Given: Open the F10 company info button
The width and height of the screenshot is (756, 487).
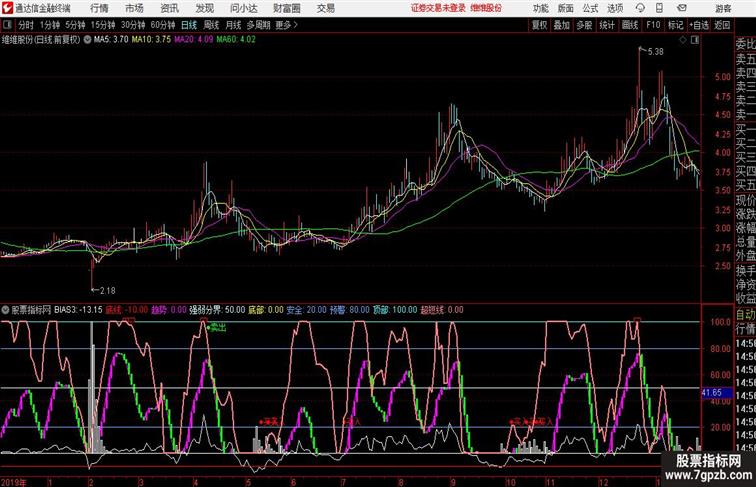Looking at the screenshot, I should tap(653, 25).
